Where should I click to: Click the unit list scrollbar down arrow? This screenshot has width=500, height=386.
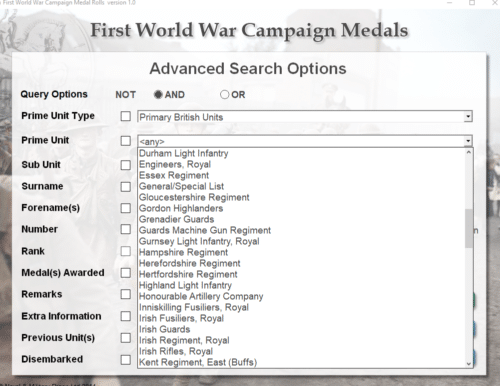[x=469, y=364]
